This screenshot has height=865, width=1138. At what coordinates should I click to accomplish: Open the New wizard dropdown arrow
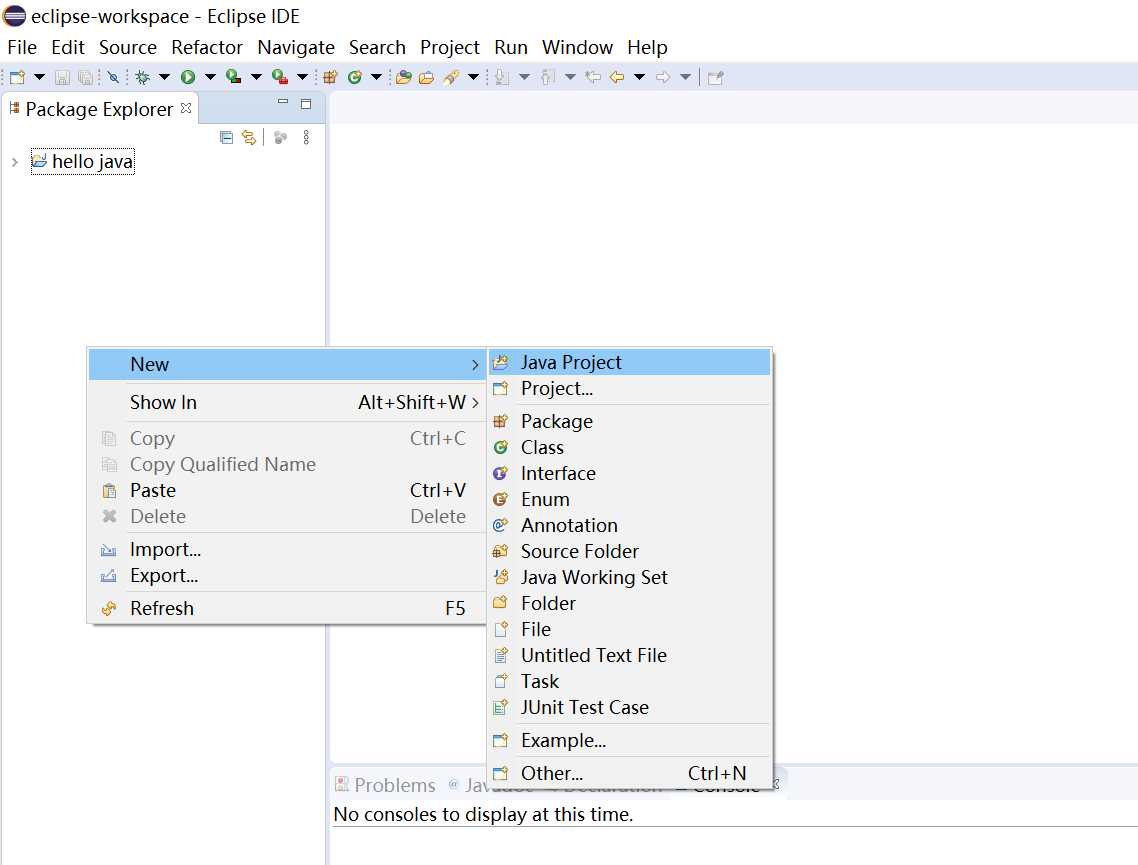(x=39, y=77)
